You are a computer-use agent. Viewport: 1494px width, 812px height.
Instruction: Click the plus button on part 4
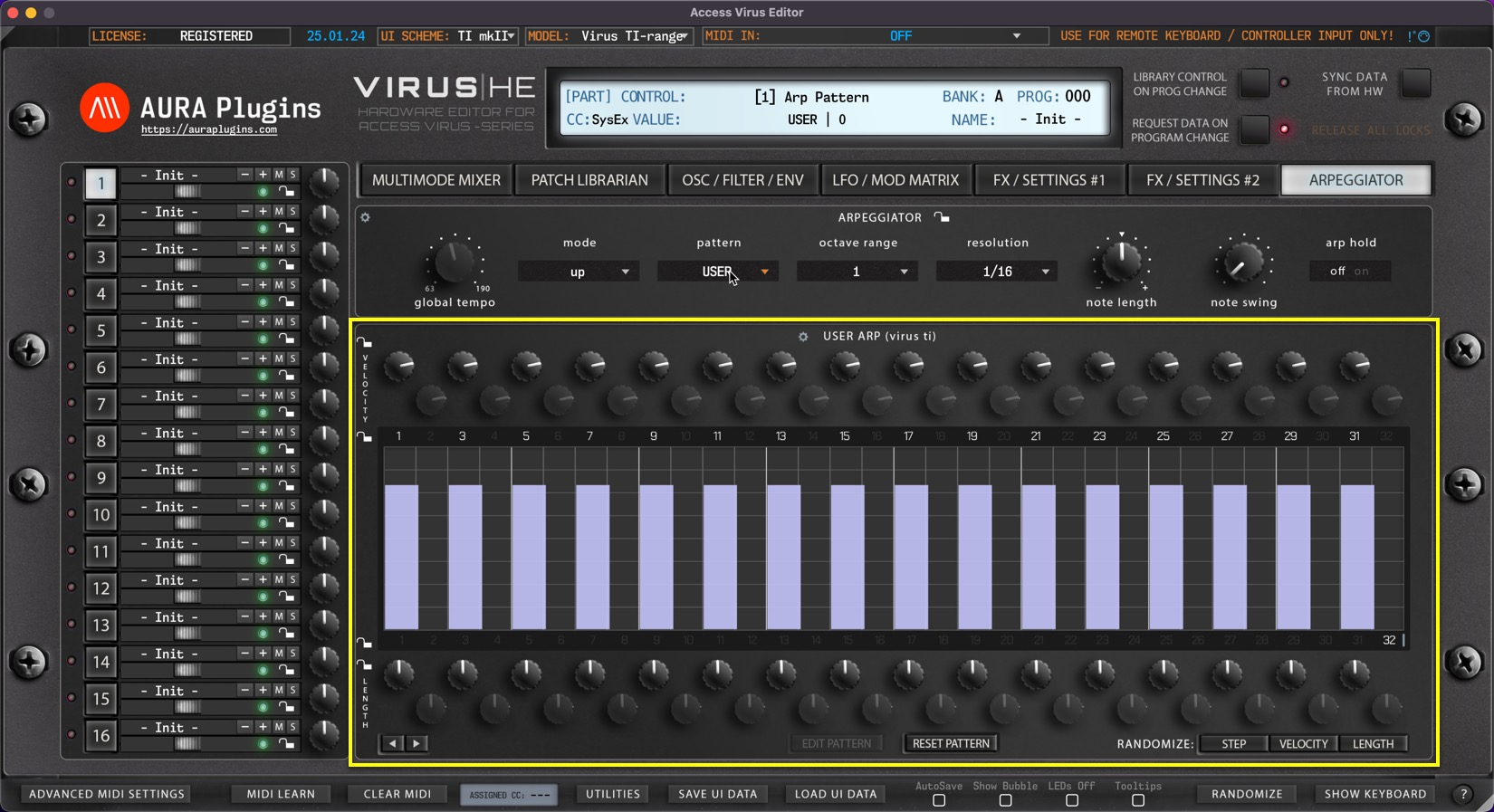point(263,285)
